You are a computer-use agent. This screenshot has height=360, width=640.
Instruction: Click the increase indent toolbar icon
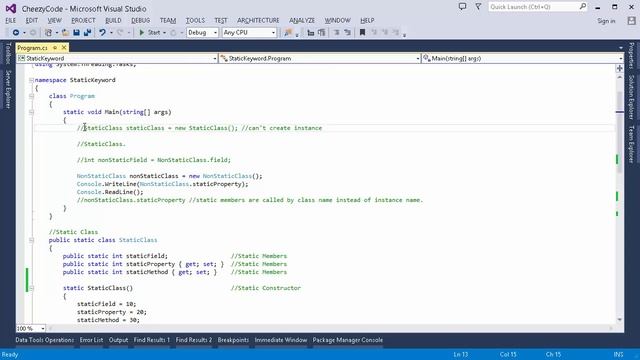point(322,32)
